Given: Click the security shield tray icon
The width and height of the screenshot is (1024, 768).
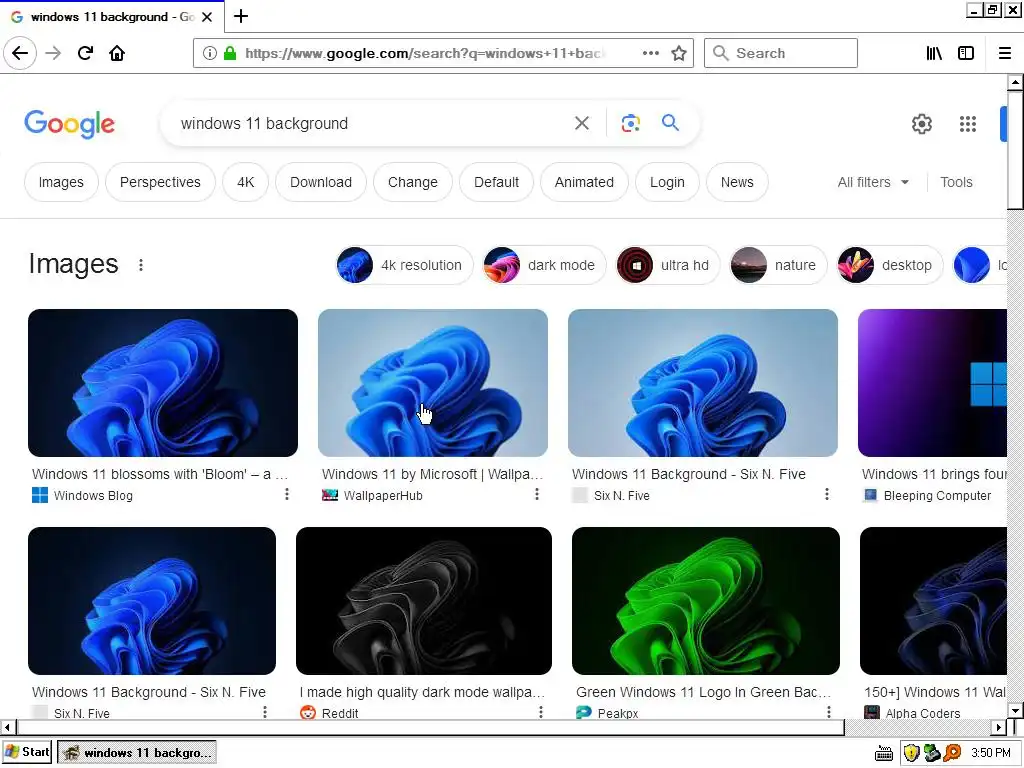Looking at the screenshot, I should click(x=911, y=753).
